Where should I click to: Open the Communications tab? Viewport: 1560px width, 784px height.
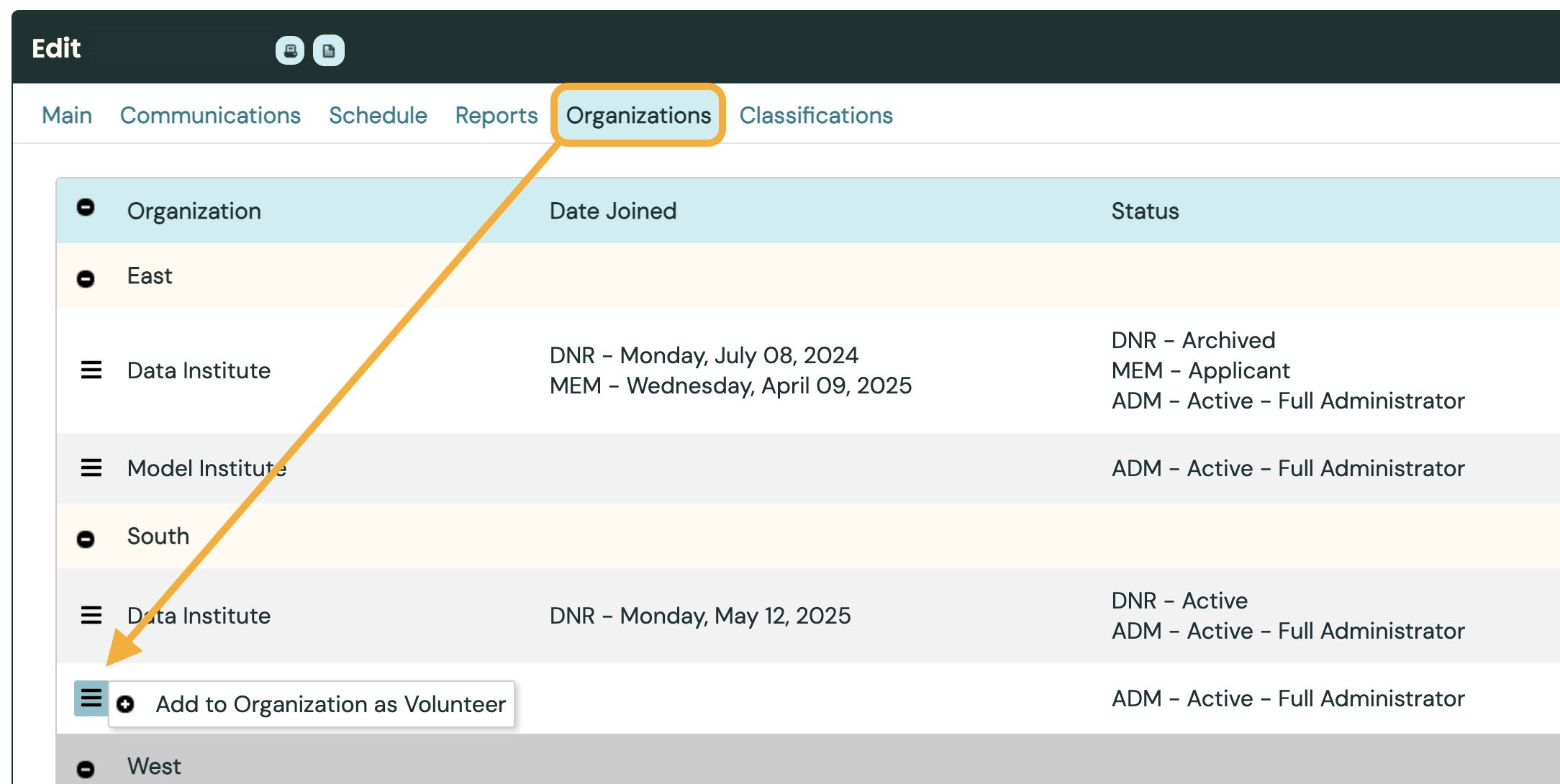210,115
